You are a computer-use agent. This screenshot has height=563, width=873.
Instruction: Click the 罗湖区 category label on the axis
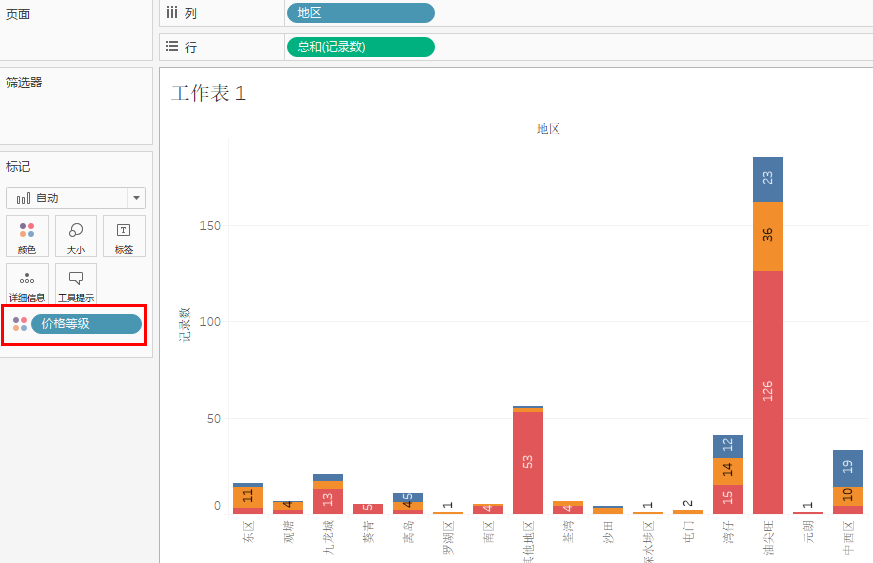[448, 537]
